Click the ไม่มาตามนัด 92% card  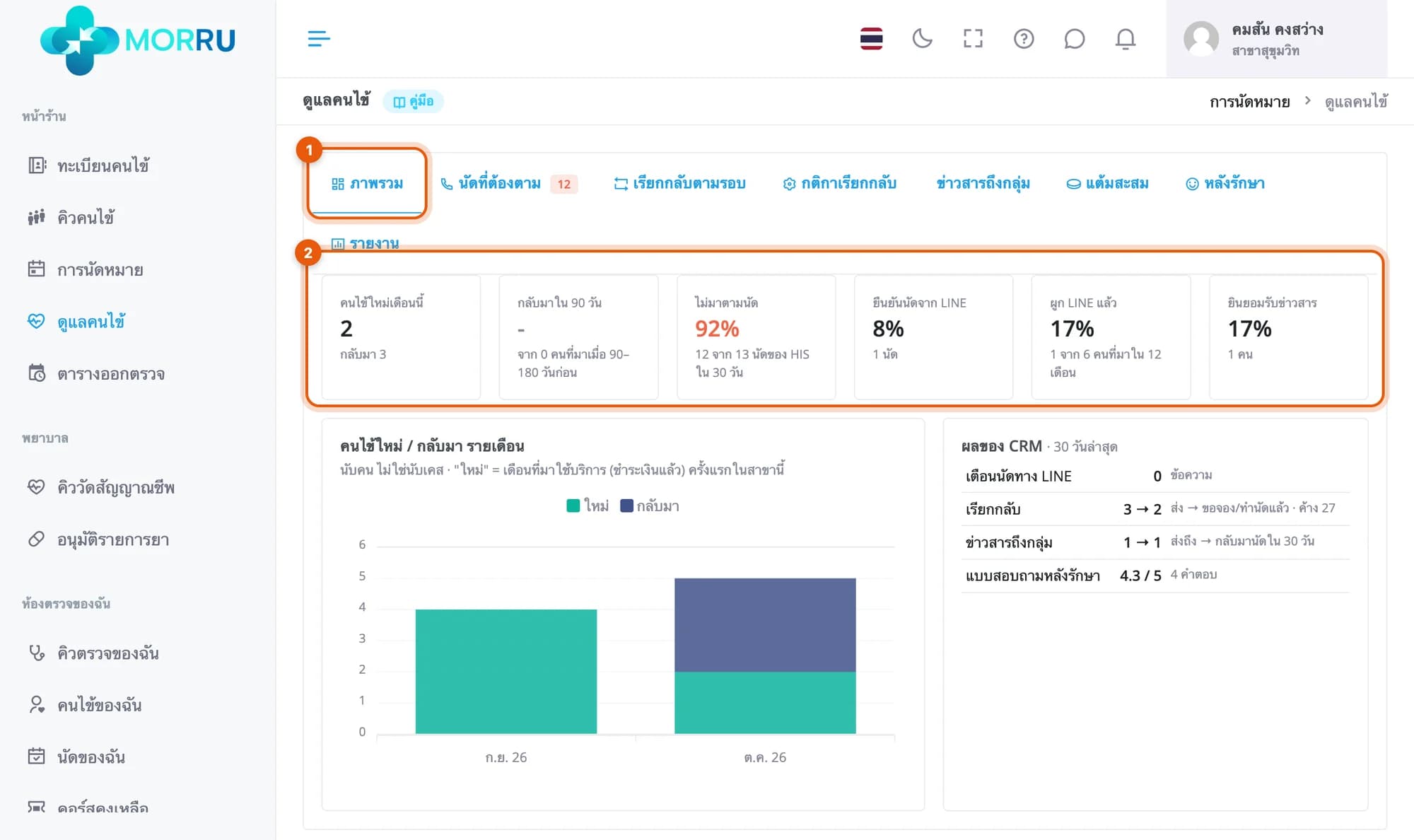click(756, 337)
